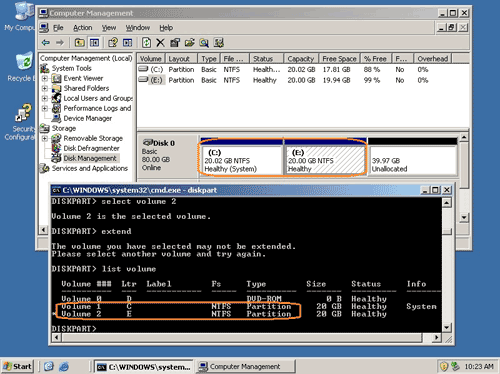Switch to Computer Management taskbar button
500x374 pixels.
tap(245, 367)
